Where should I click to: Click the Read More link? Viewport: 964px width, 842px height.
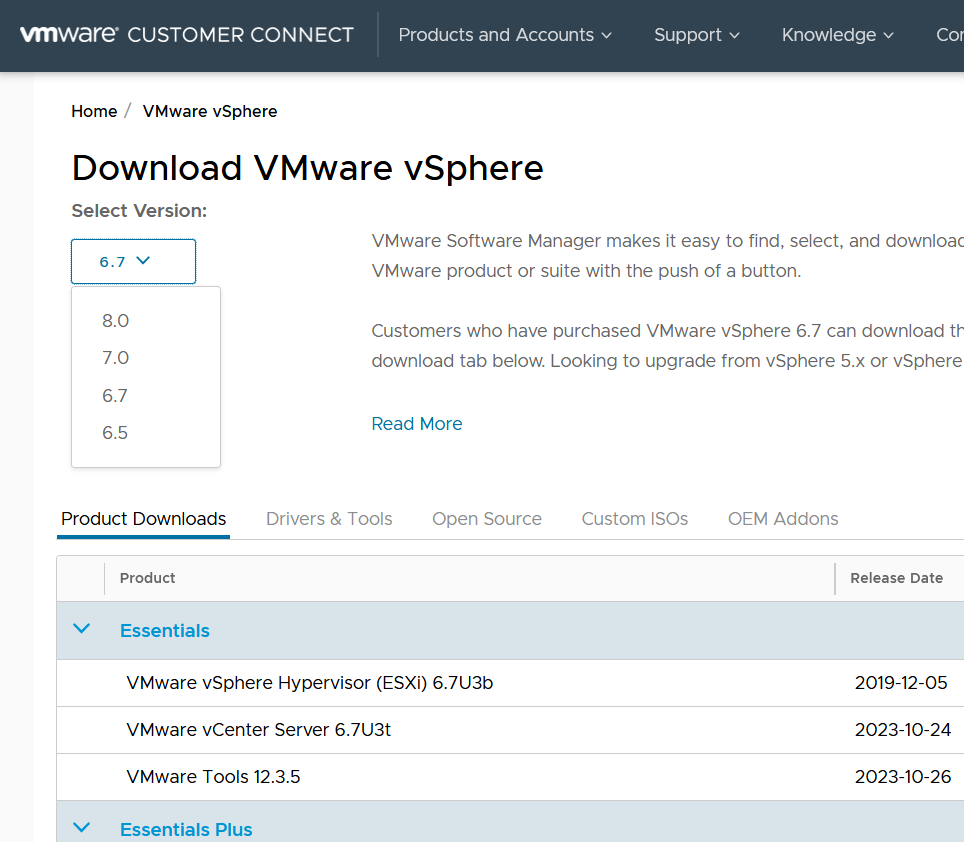click(417, 423)
